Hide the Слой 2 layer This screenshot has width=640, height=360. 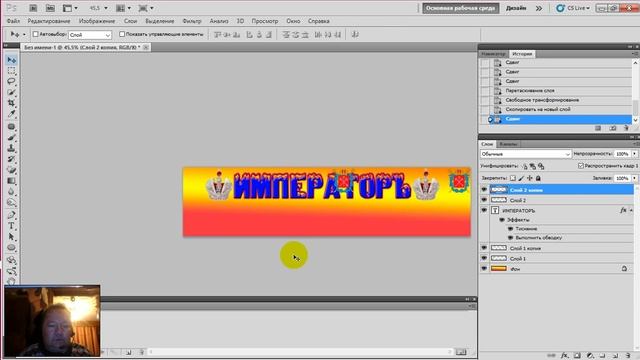coord(484,200)
